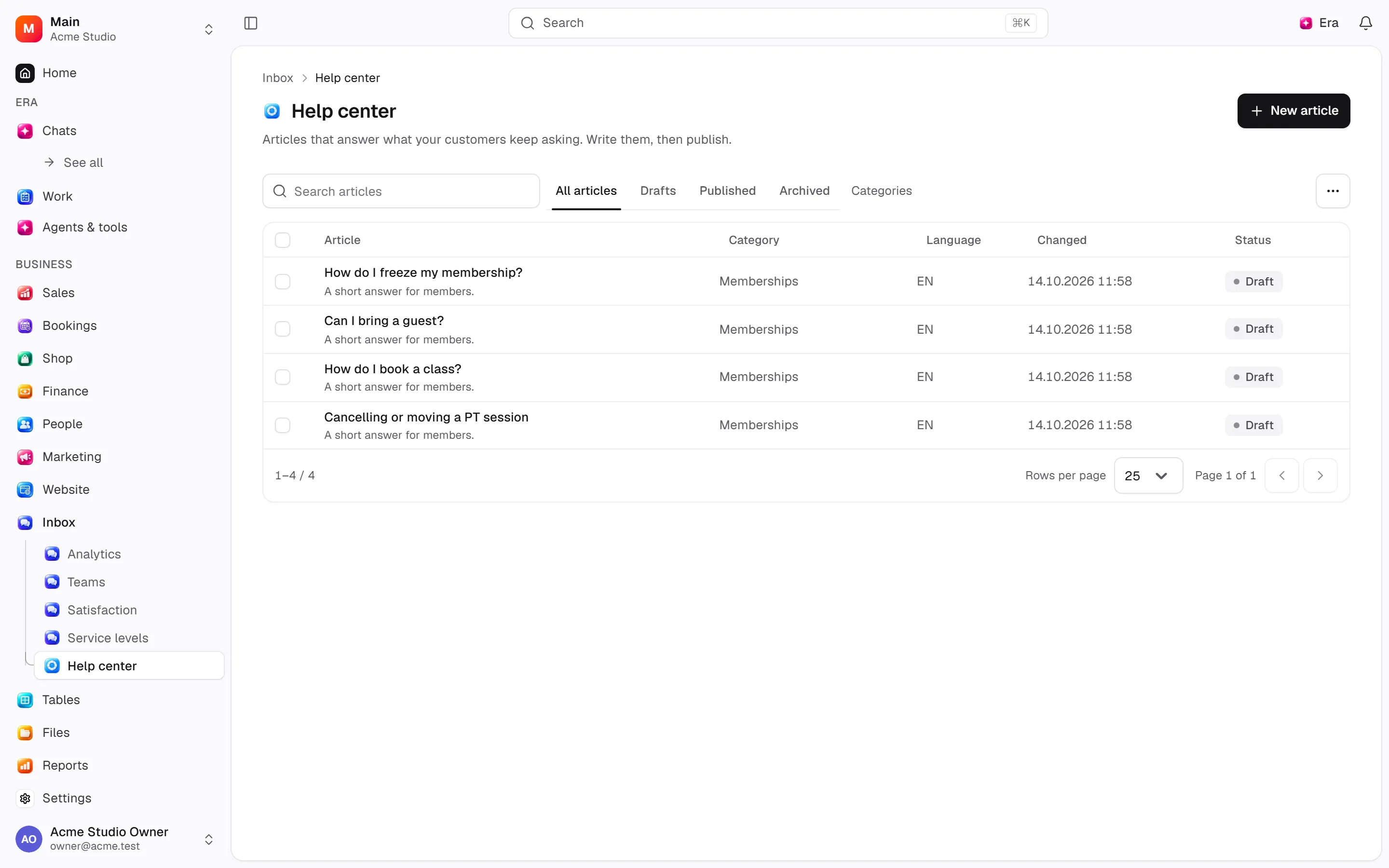Screen dimensions: 1389x868
Task: Focus the Search articles field
Action: tap(401, 191)
